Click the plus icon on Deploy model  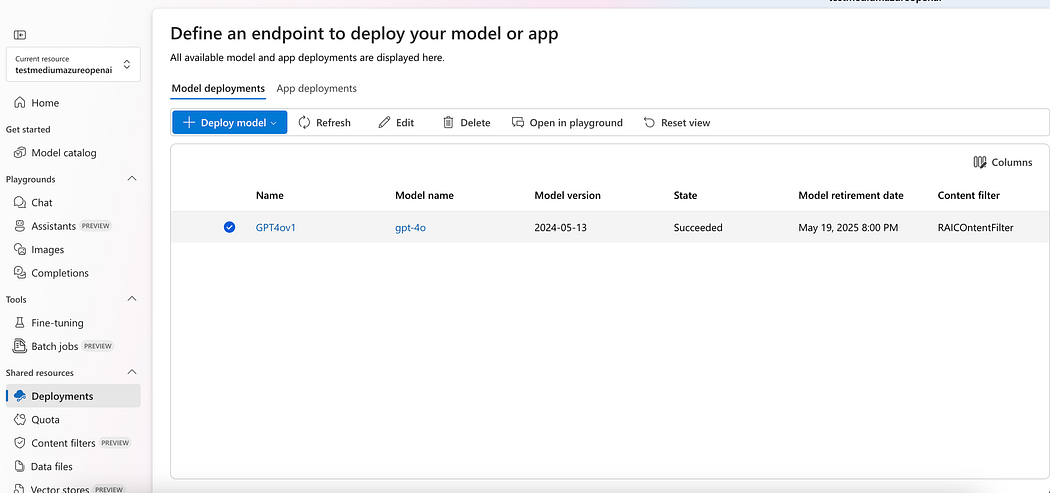pos(189,123)
